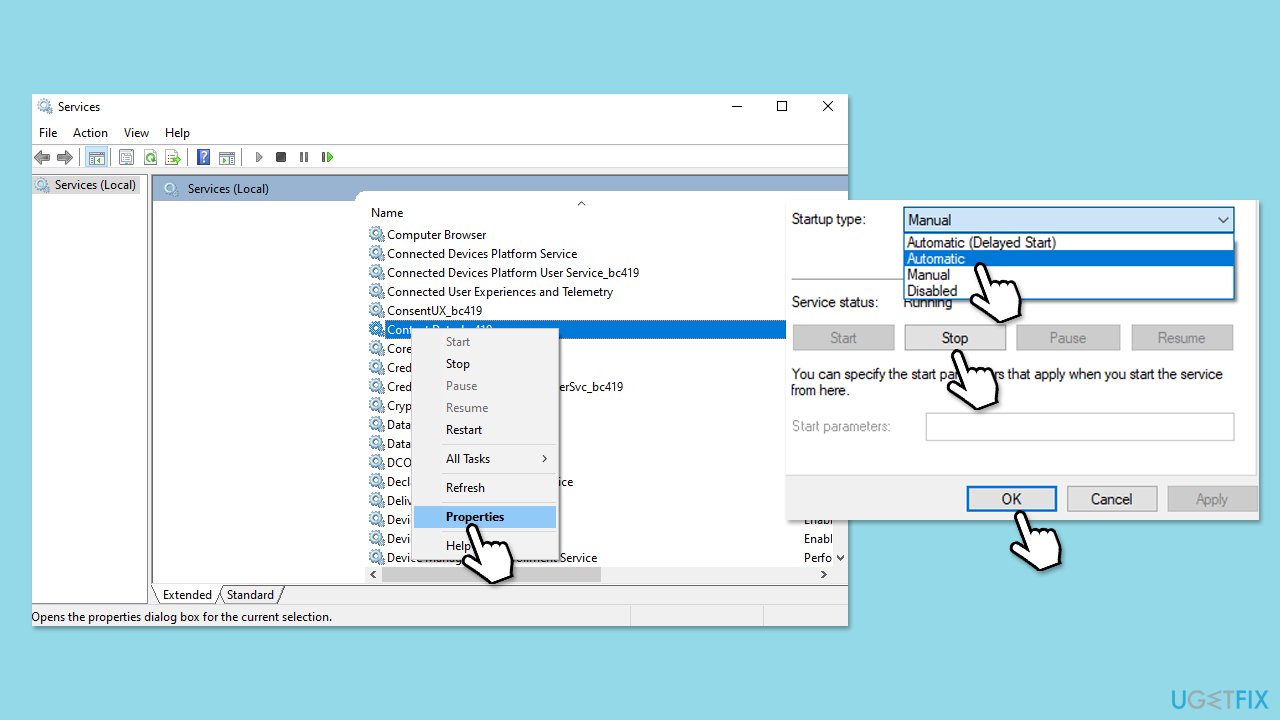Select Services (Local) in the console tree
The image size is (1280, 720).
86,185
